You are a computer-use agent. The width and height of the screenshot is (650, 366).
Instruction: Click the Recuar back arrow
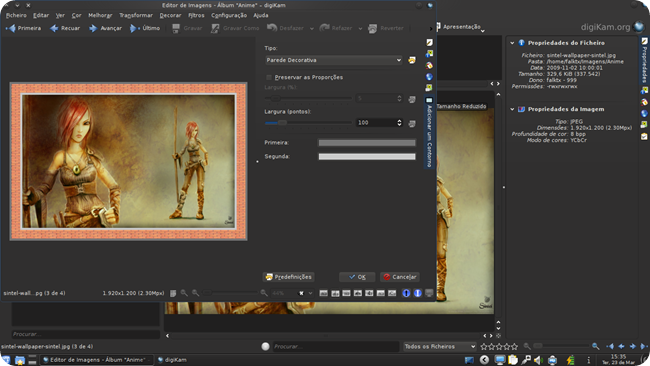tap(65, 28)
